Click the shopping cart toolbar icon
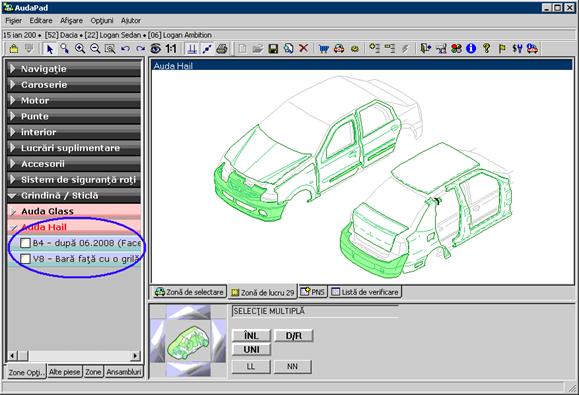This screenshot has width=579, height=395. (324, 48)
